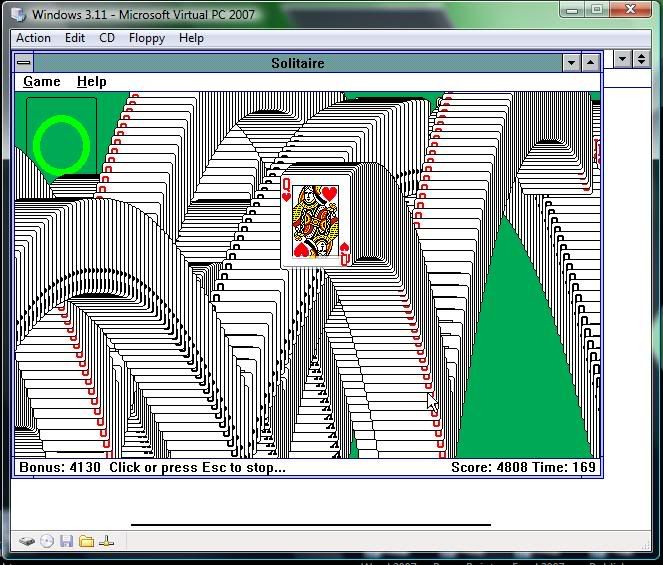Open Solitaire's Game menu
Screen dimensions: 663x565
click(41, 82)
